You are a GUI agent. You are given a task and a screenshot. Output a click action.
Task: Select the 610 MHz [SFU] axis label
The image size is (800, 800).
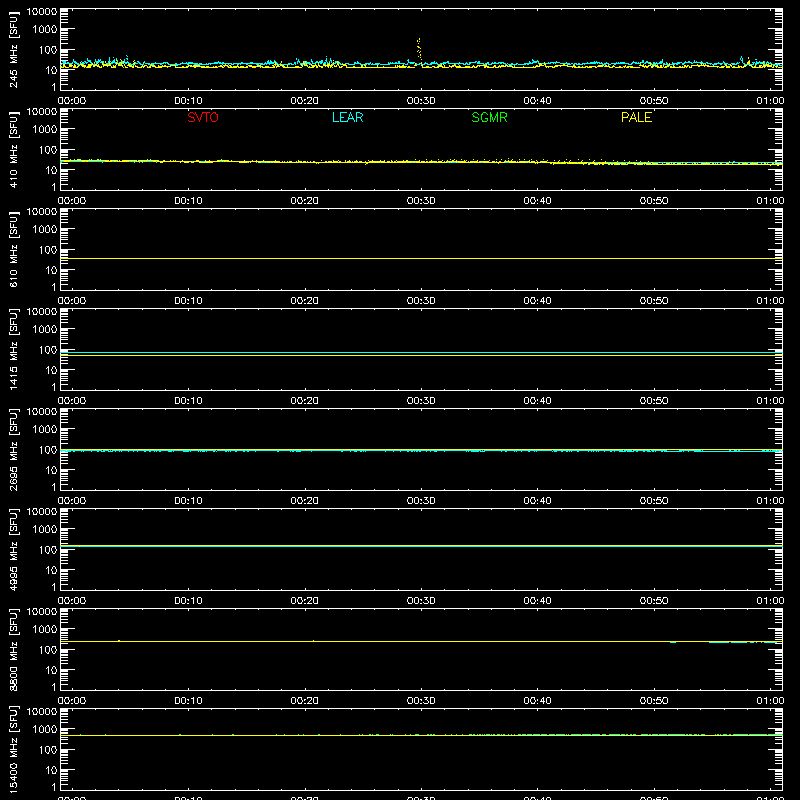point(13,249)
